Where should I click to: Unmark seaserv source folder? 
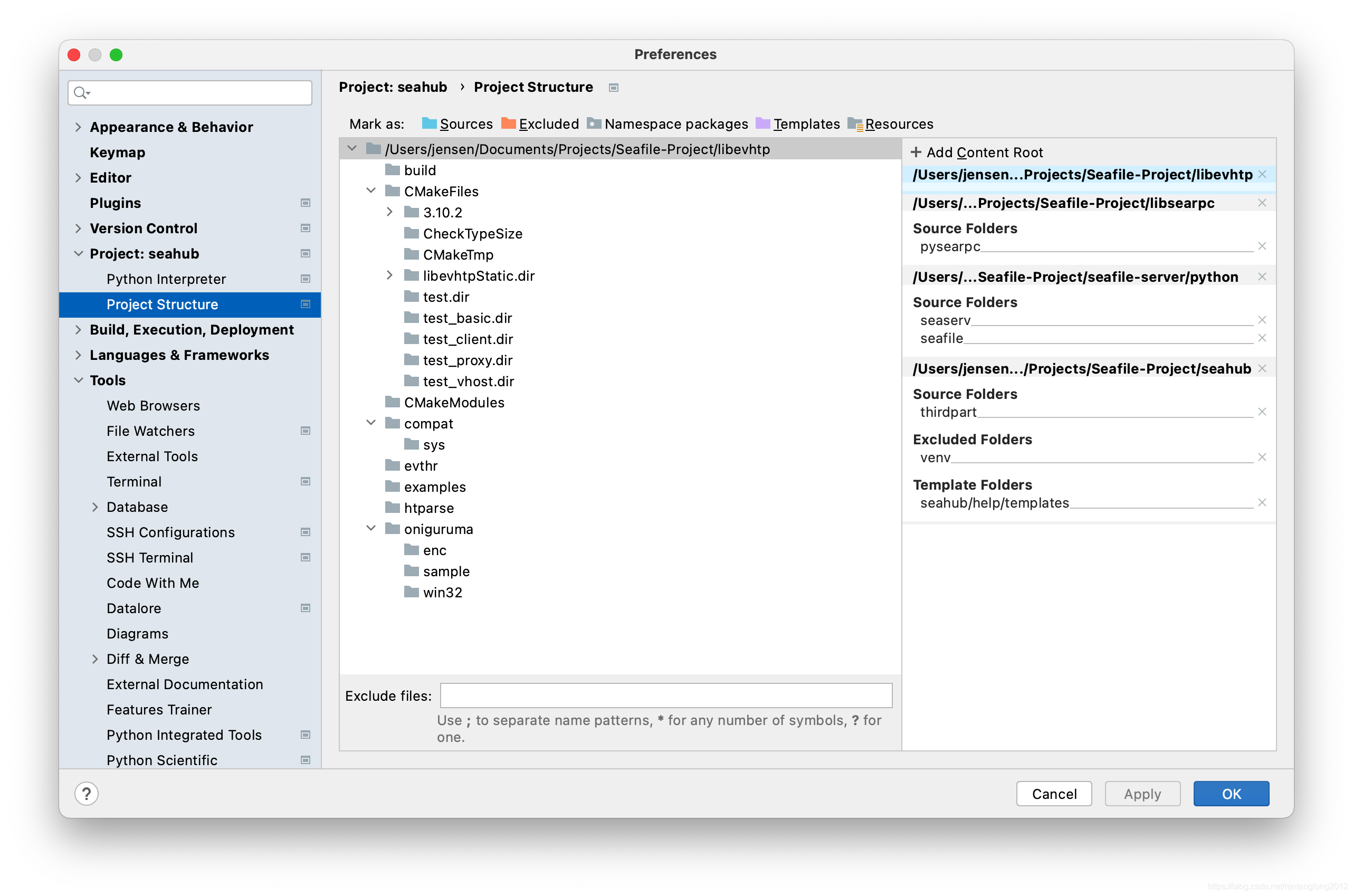(x=1262, y=320)
